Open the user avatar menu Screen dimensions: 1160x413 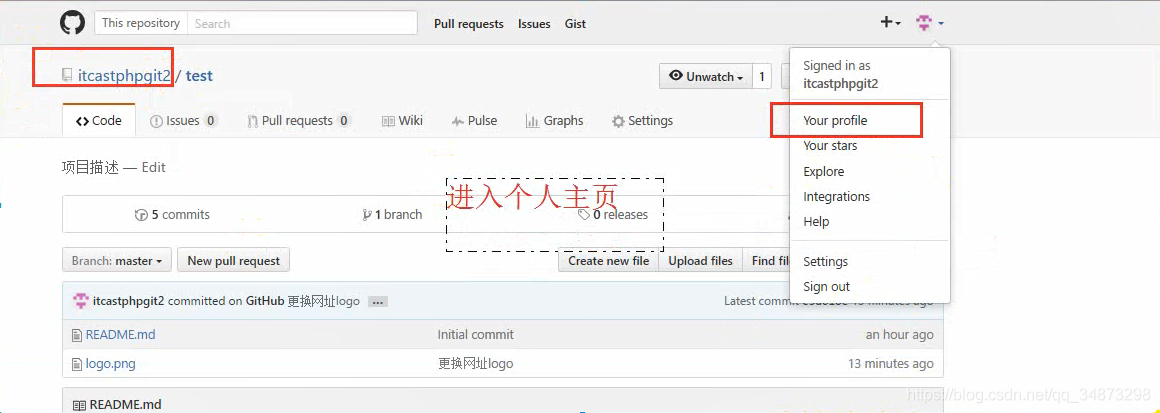coord(930,23)
